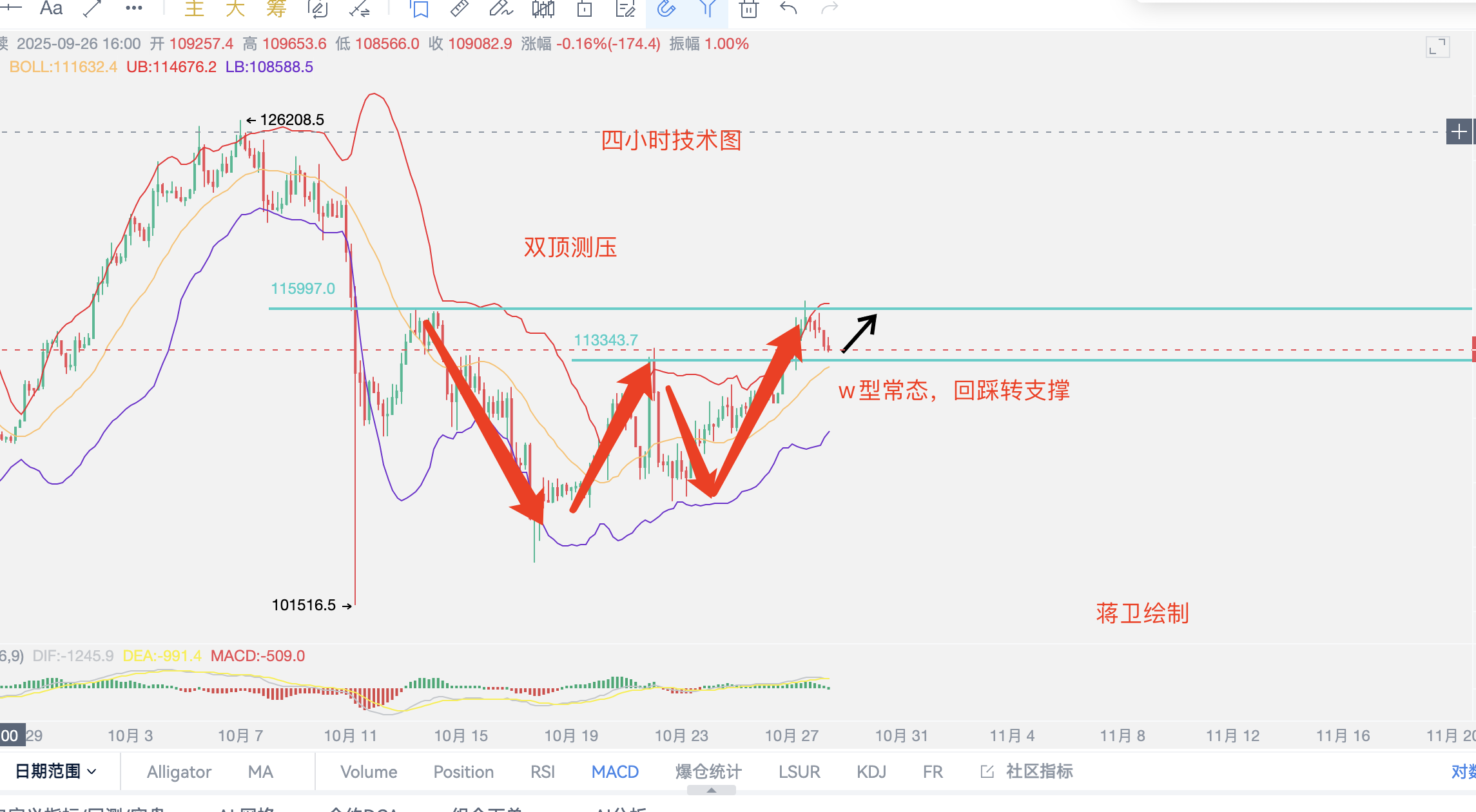Open more drawing tools (three dots)
The height and width of the screenshot is (812, 1476).
(x=134, y=8)
